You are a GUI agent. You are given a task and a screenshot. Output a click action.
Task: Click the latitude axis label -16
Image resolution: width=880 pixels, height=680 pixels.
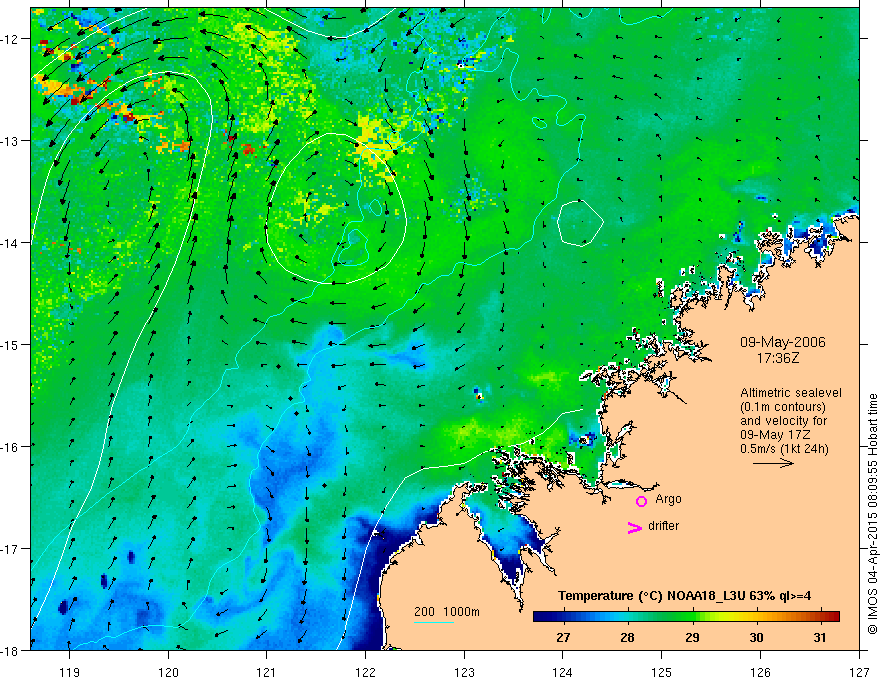click(x=10, y=447)
